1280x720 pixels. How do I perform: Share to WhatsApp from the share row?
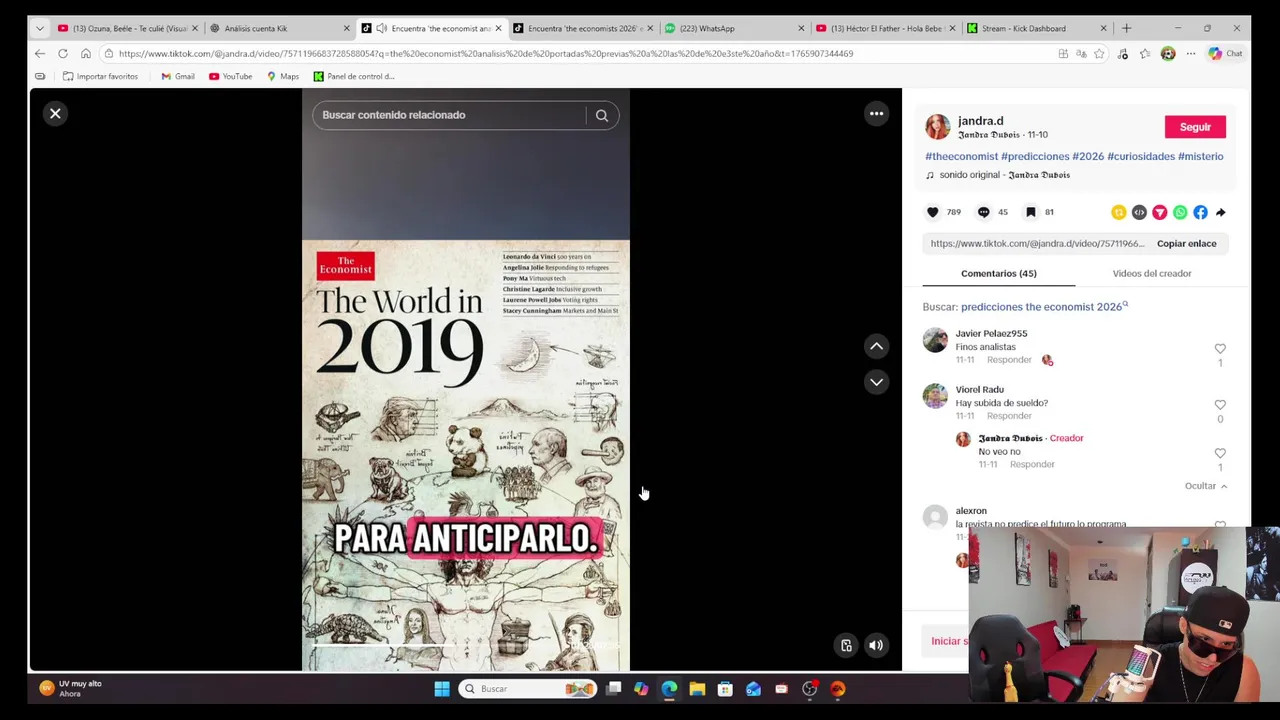click(x=1180, y=212)
